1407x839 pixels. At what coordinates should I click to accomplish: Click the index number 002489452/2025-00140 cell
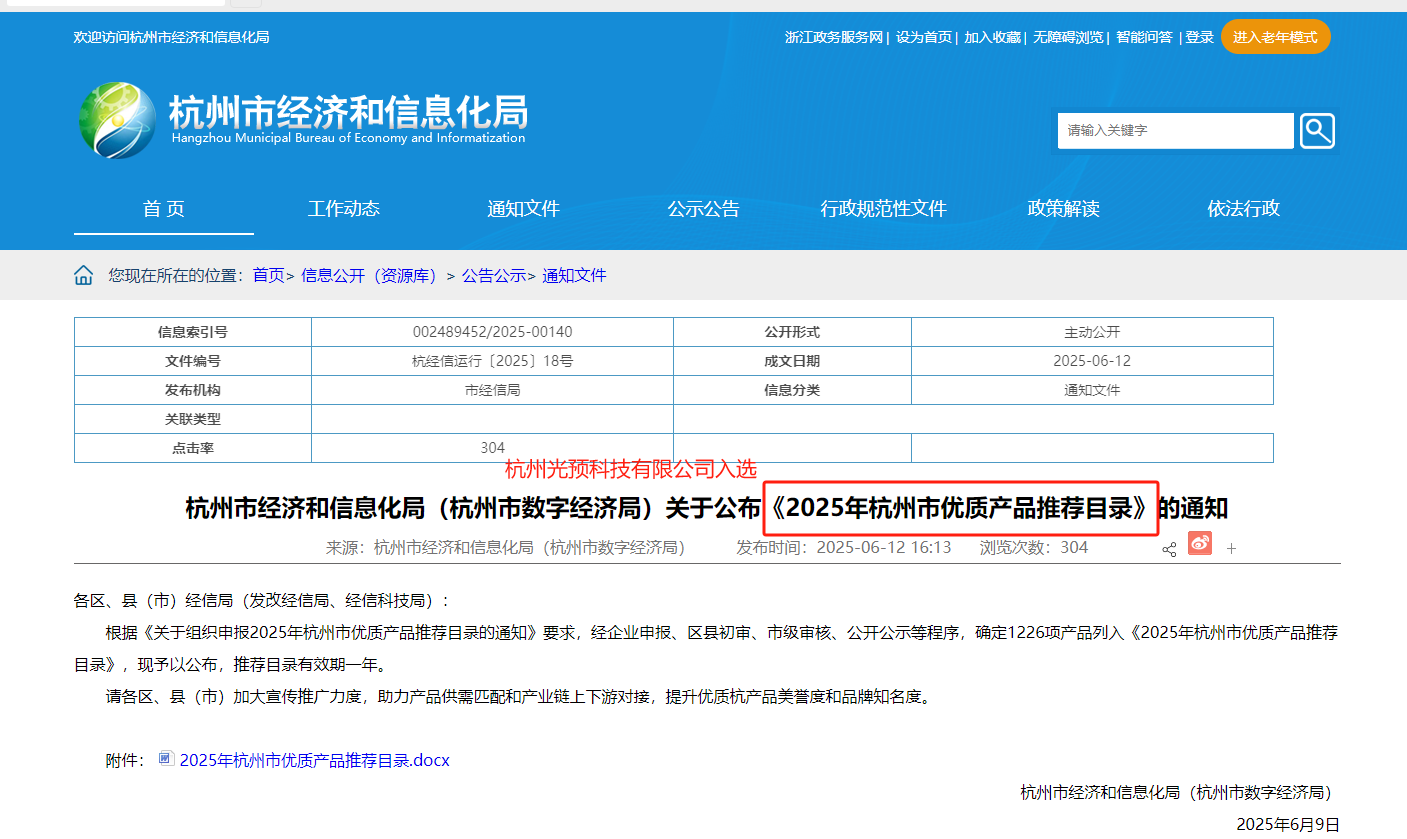click(x=493, y=332)
